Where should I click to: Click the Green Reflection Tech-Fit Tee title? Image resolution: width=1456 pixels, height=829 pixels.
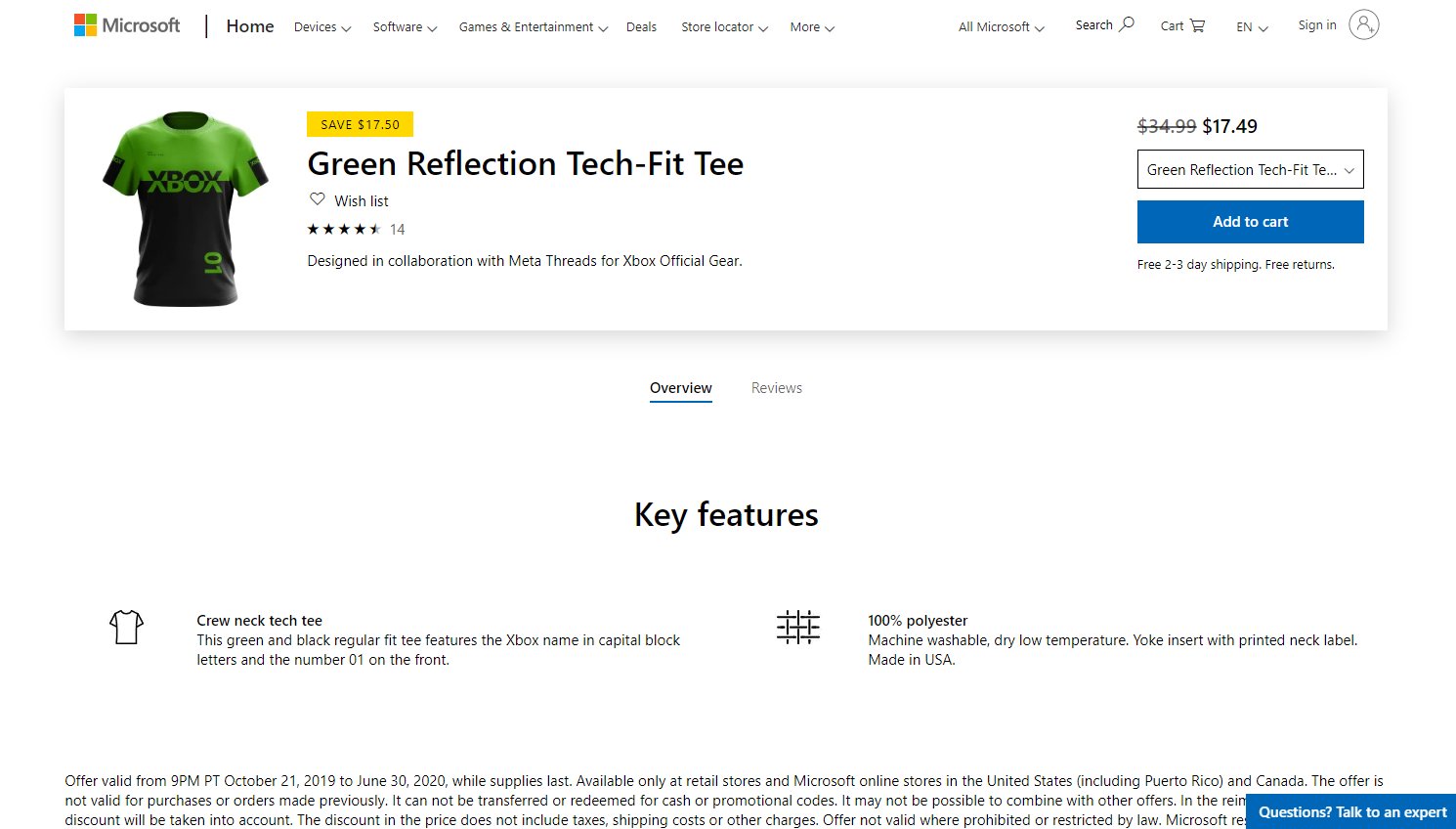526,163
